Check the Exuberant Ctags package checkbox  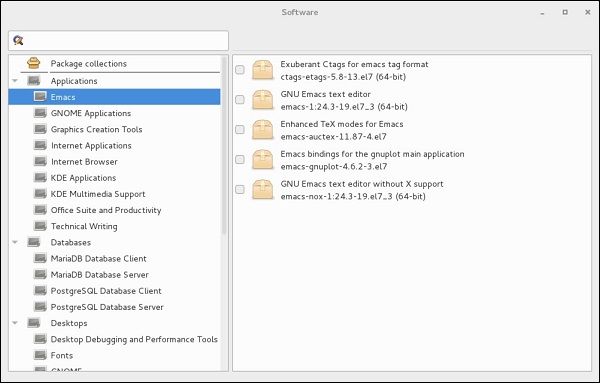tap(240, 70)
